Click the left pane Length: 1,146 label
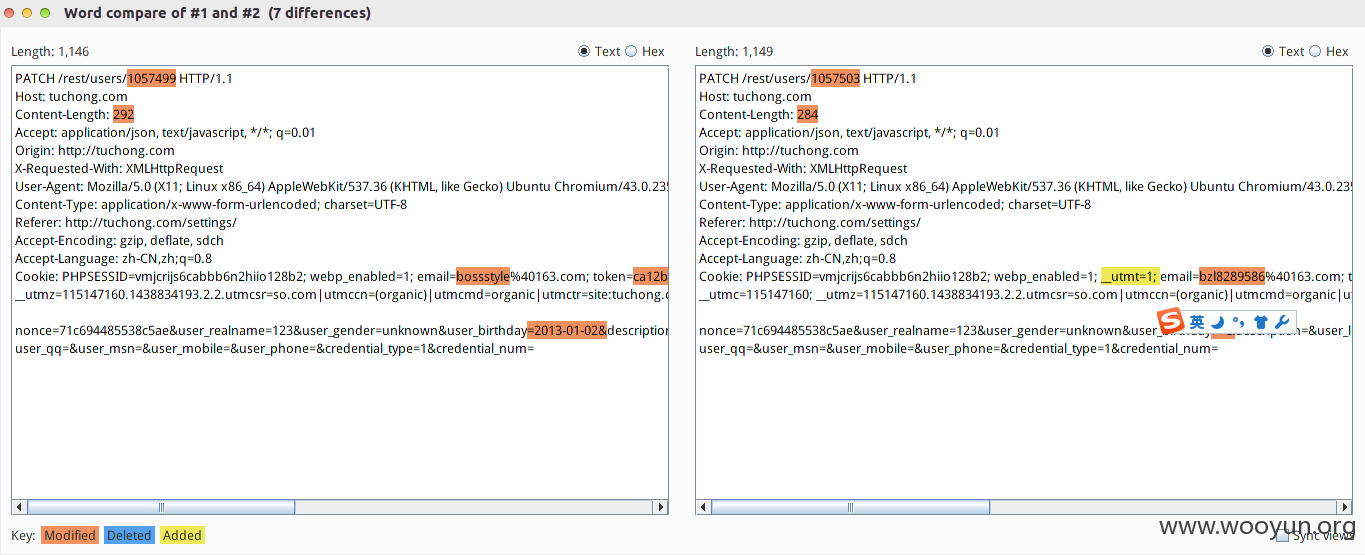Screen dimensions: 1365x555 click(x=50, y=51)
